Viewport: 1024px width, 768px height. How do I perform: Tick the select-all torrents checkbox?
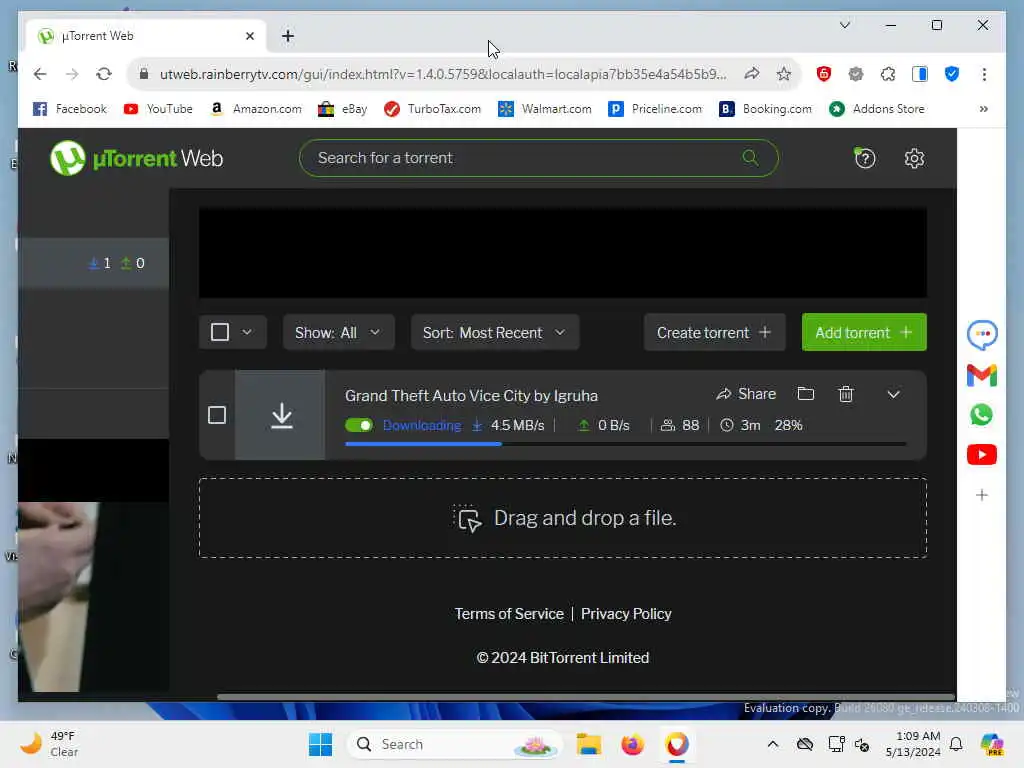tap(220, 332)
